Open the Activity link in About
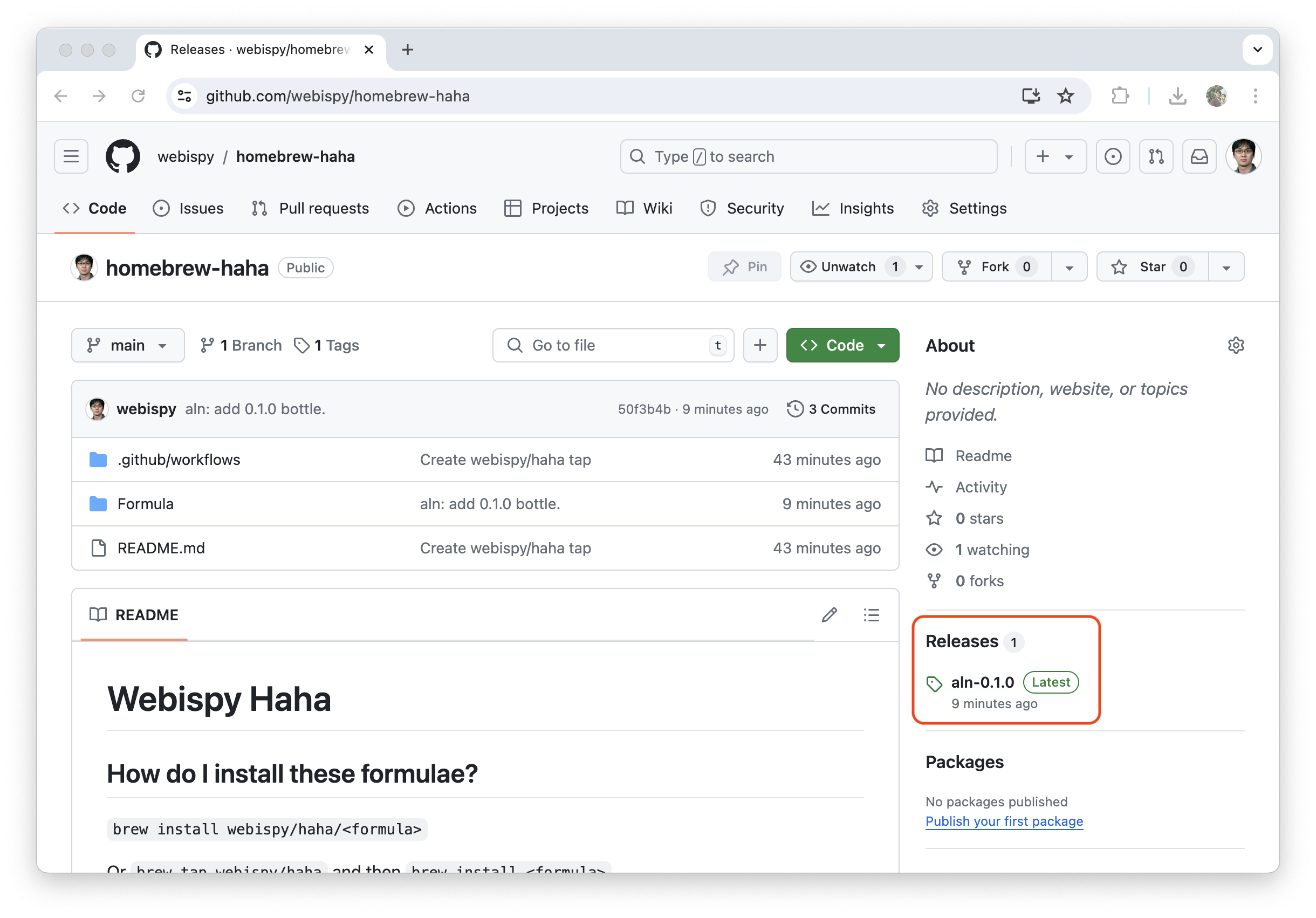1316x918 pixels. click(981, 487)
